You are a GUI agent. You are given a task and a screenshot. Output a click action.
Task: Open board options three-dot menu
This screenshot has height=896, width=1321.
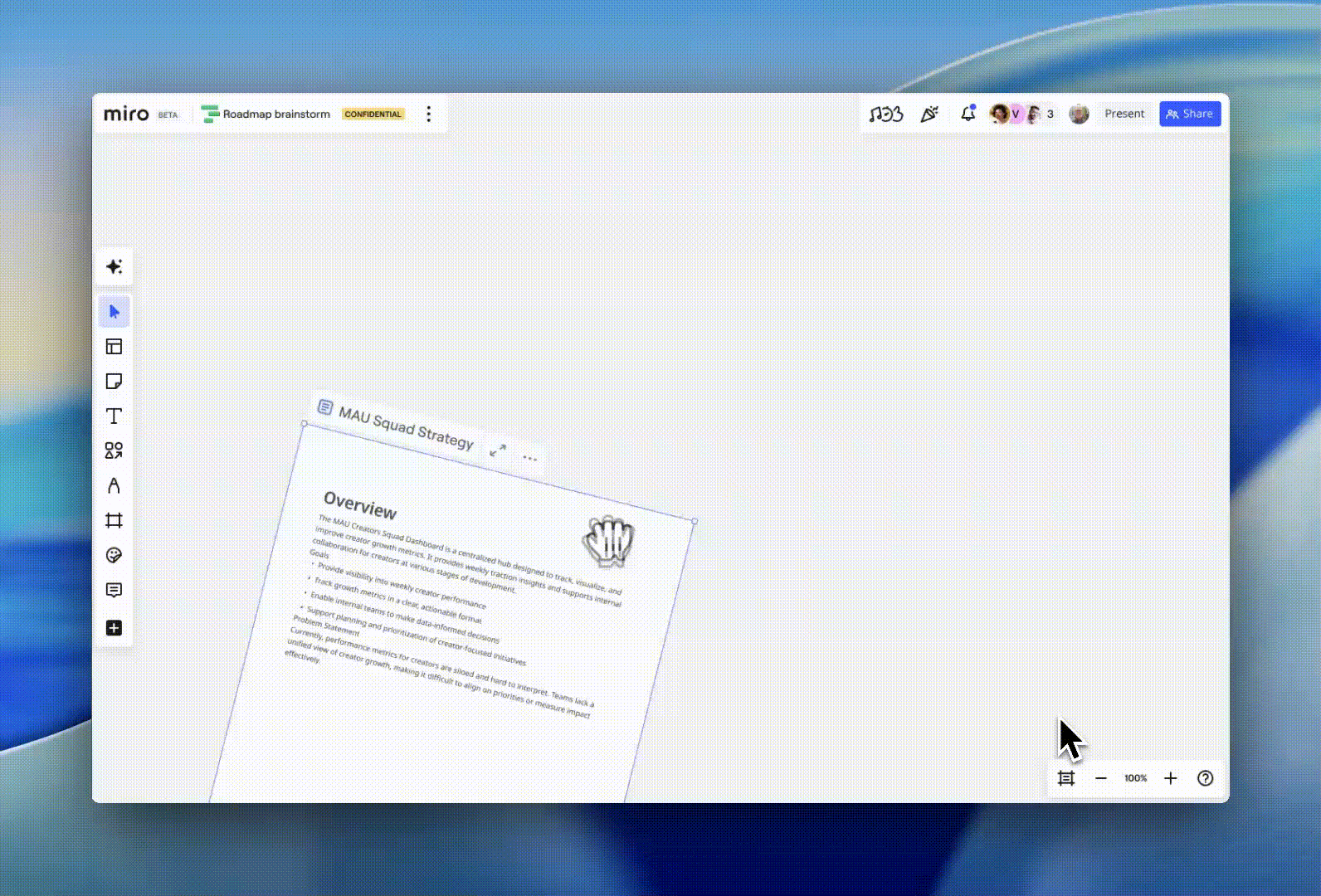(x=428, y=114)
